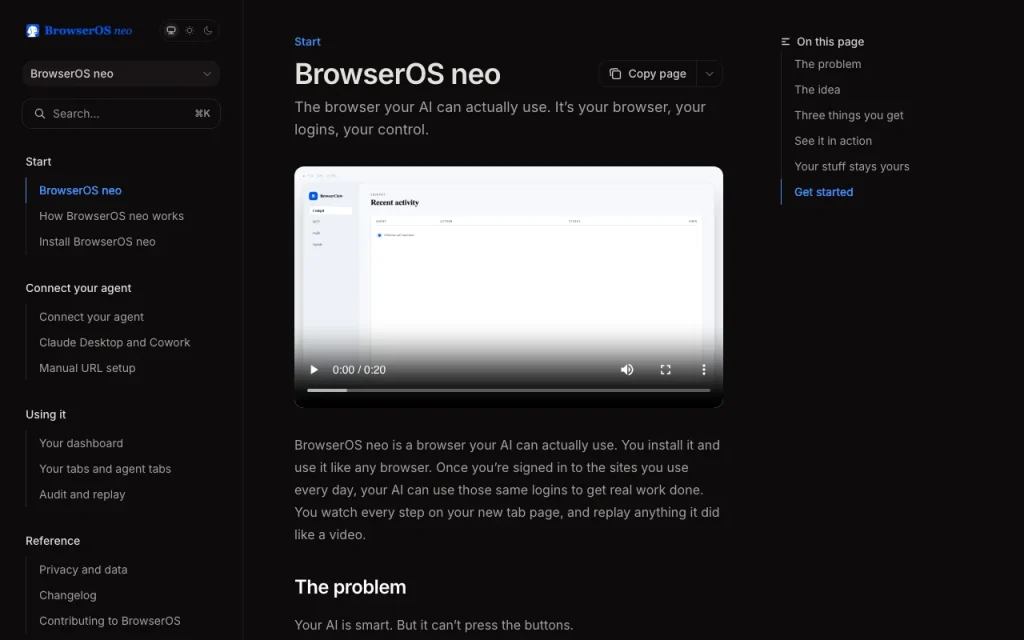Viewport: 1024px width, 640px height.
Task: Click The problem heading
Action: 350,587
